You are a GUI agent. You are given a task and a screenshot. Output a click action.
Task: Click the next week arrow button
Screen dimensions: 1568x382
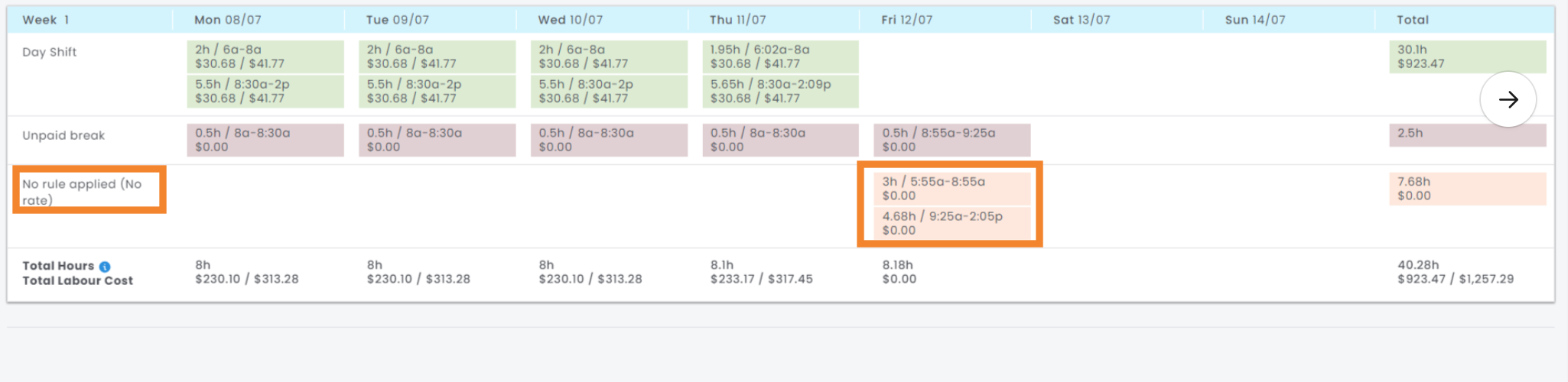pyautogui.click(x=1508, y=99)
